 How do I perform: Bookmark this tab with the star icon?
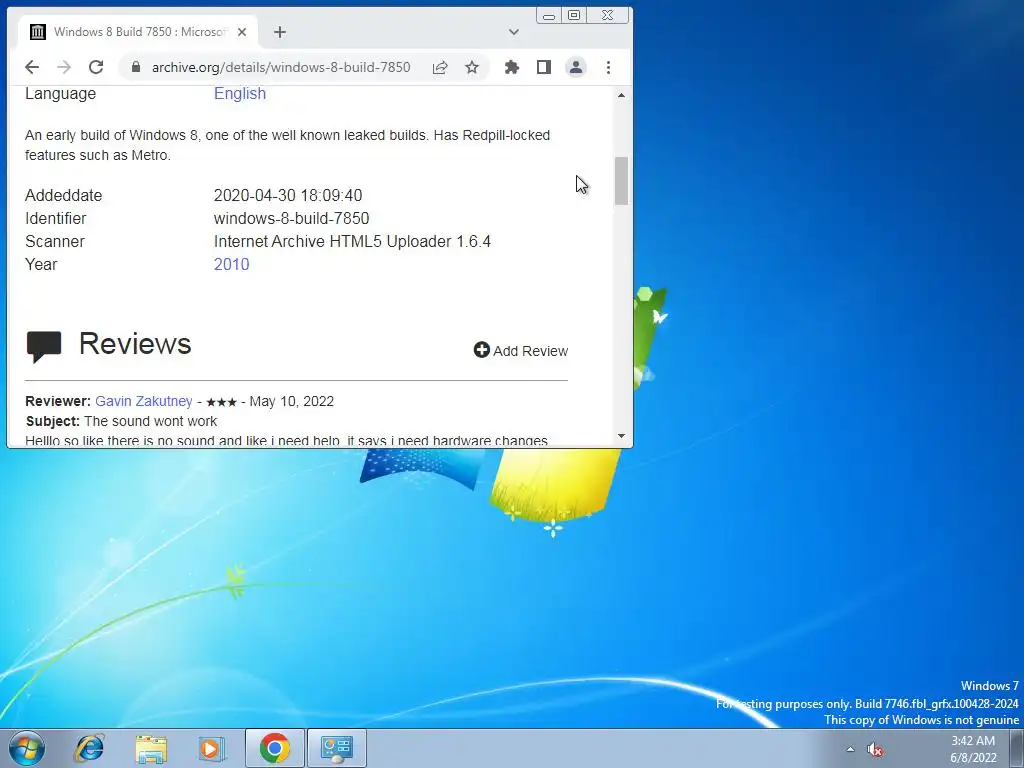pos(472,67)
